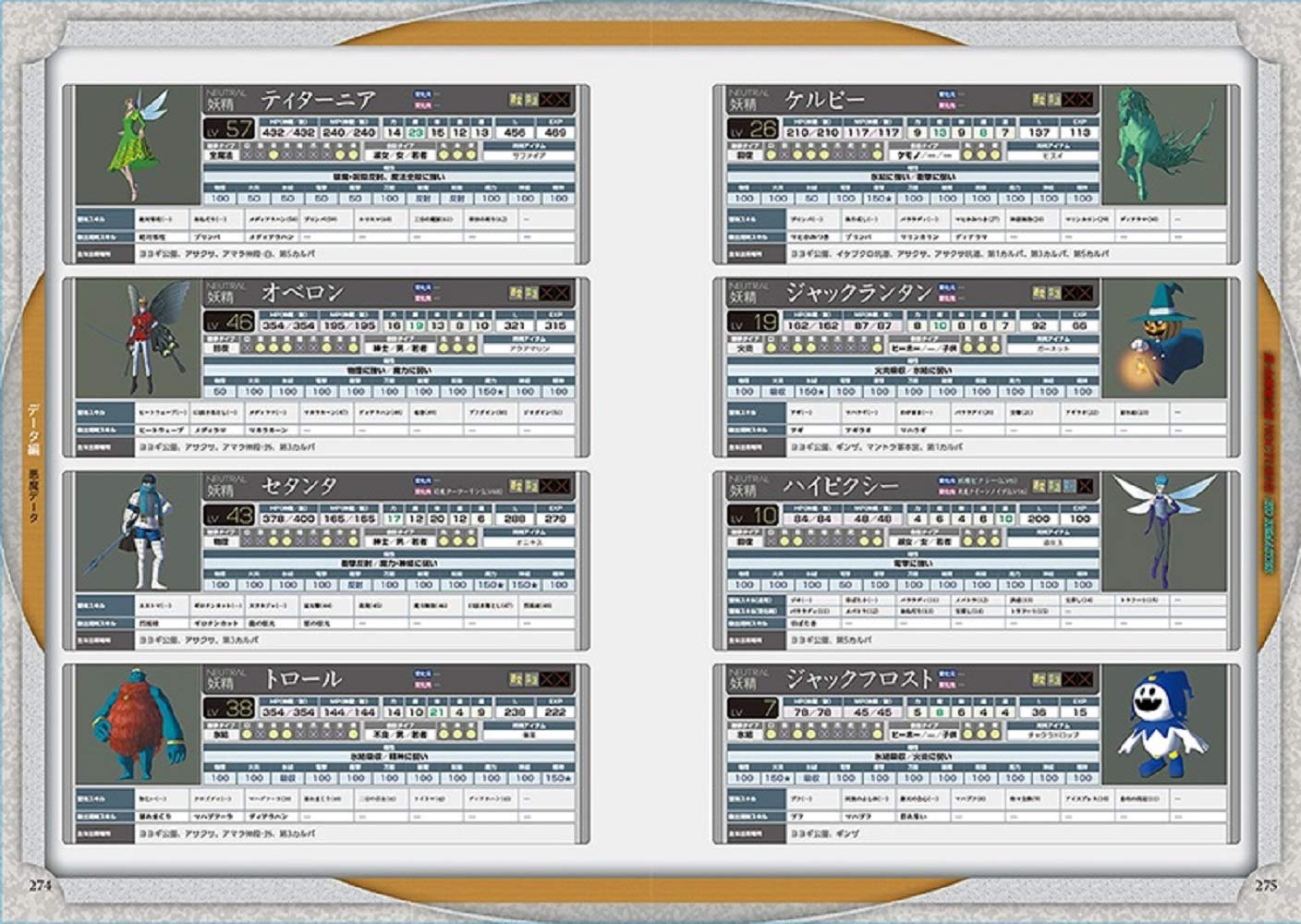Image resolution: width=1301 pixels, height=924 pixels.
Task: Expand ハイピクシー's first evolution entry
Action: [x=979, y=480]
